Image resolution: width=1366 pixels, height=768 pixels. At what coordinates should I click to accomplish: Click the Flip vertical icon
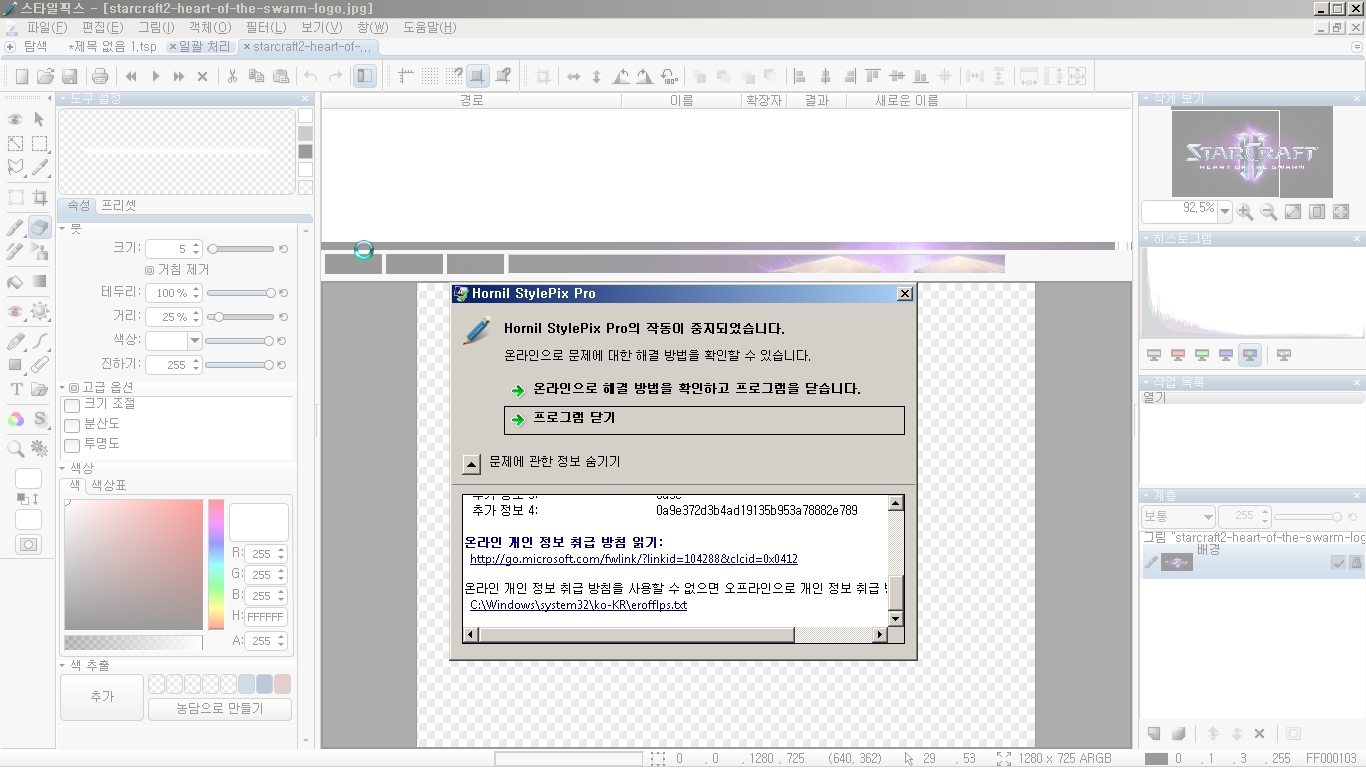(x=597, y=76)
